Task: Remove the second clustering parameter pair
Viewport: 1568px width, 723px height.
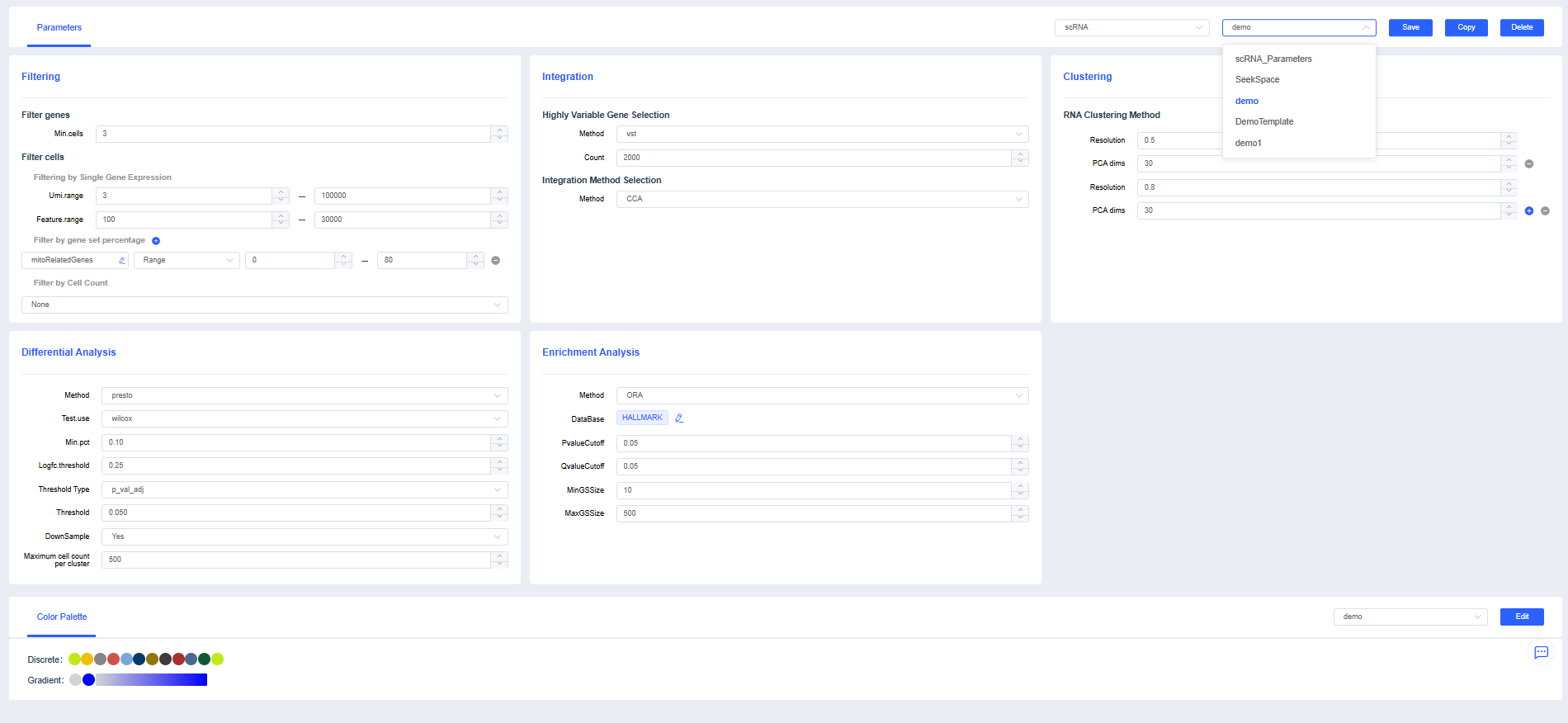Action: (1546, 211)
